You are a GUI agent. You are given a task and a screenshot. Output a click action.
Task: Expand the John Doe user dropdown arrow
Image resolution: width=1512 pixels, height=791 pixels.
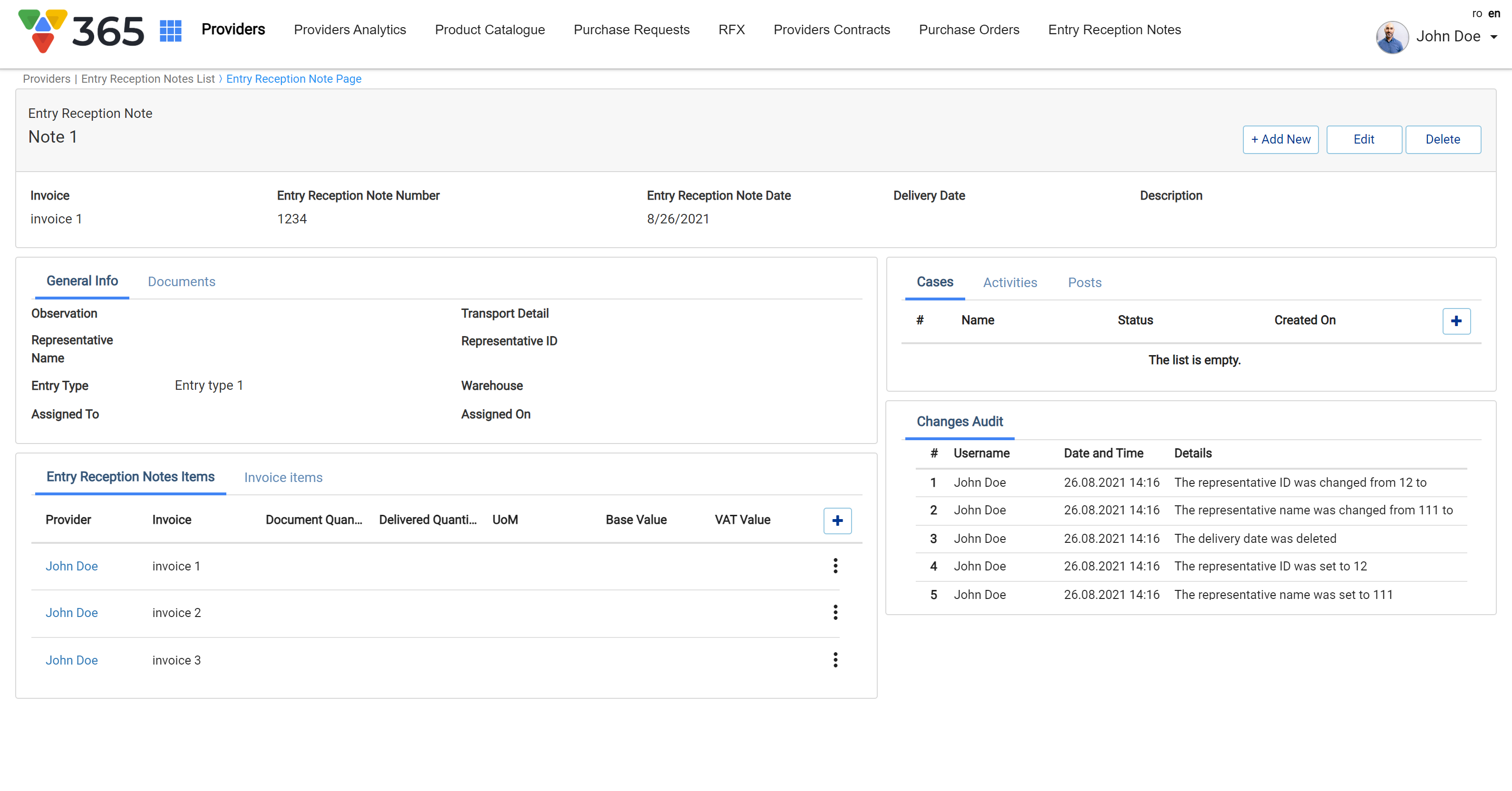[1494, 37]
